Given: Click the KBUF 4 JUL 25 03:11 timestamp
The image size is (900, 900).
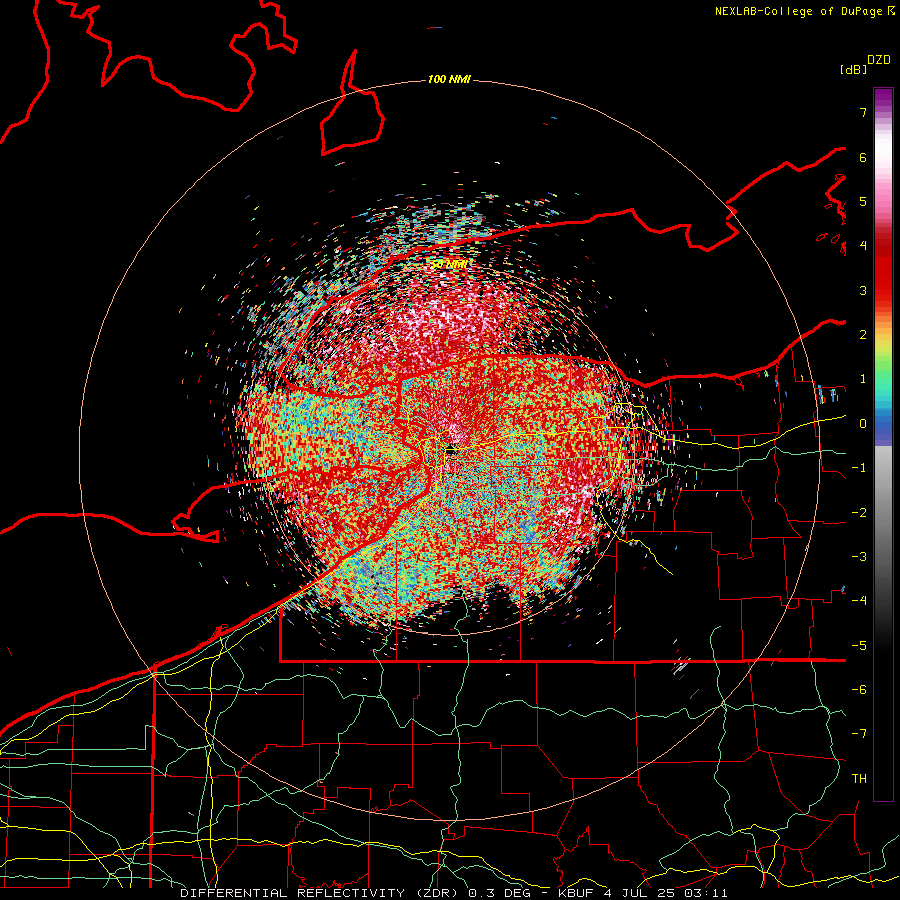Looking at the screenshot, I should [642, 893].
